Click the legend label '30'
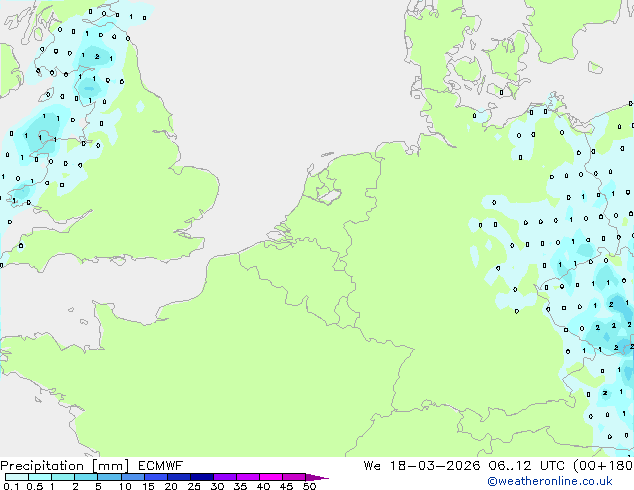 tap(217, 486)
